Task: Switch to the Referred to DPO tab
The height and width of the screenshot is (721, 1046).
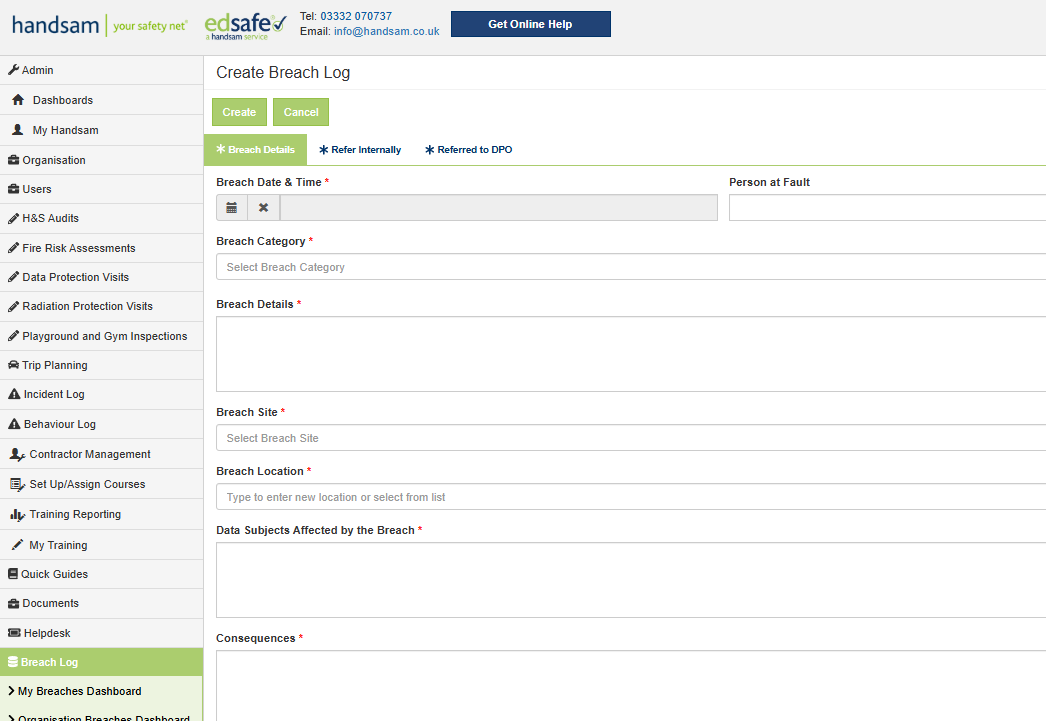Action: (x=468, y=149)
